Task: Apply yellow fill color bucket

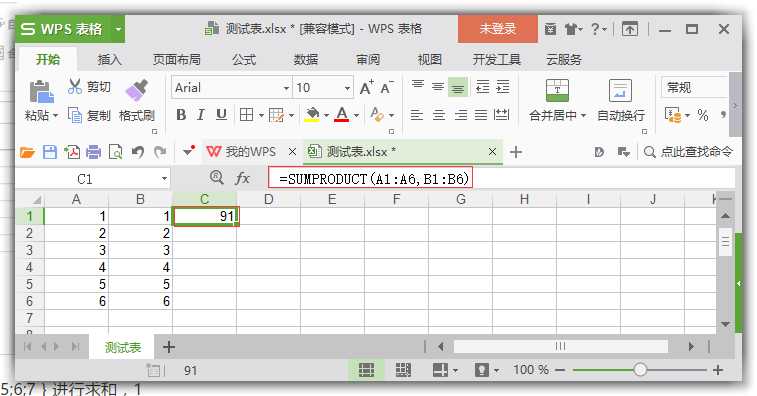Action: point(312,115)
